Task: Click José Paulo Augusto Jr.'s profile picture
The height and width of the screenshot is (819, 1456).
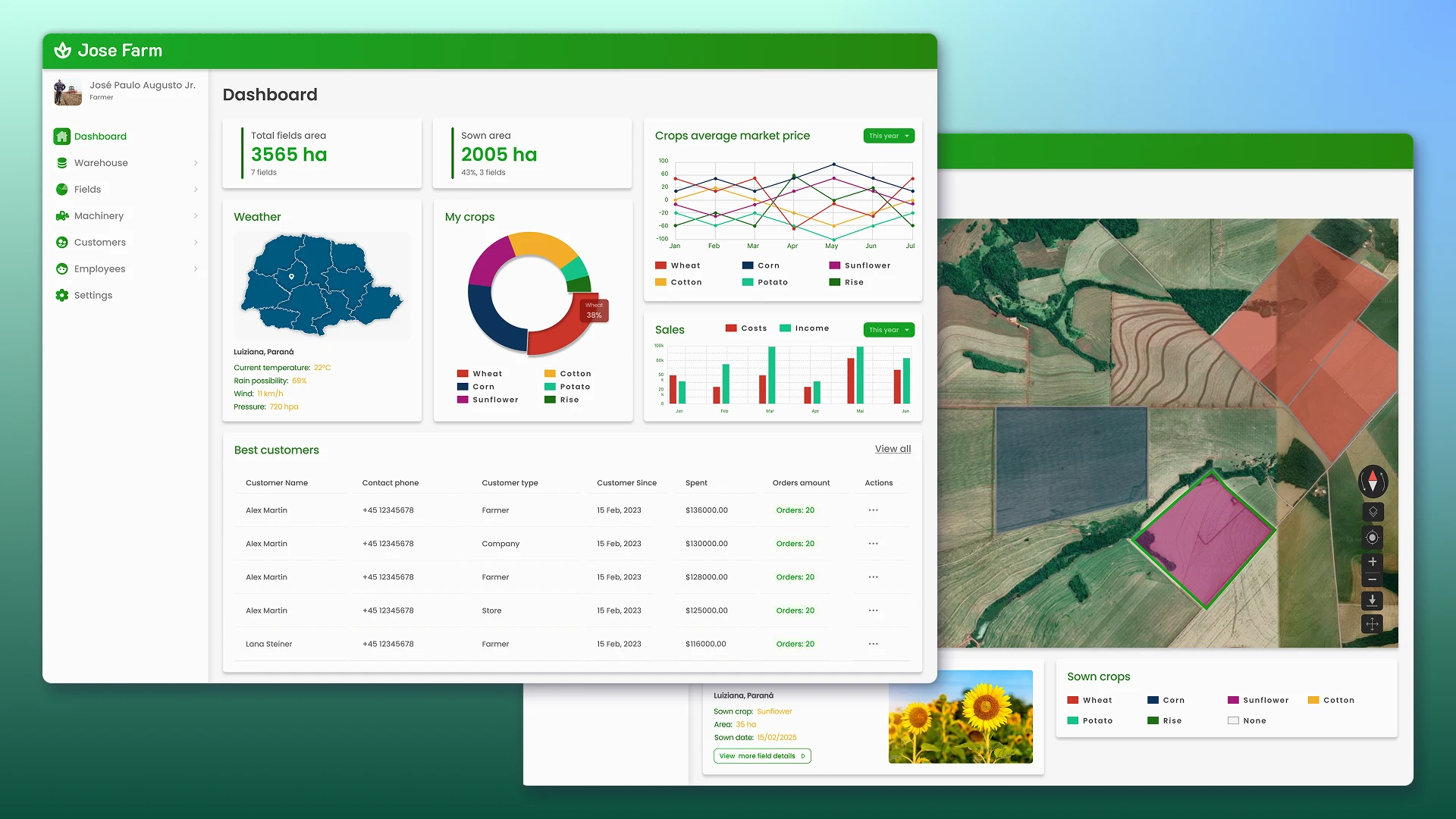Action: click(x=67, y=91)
